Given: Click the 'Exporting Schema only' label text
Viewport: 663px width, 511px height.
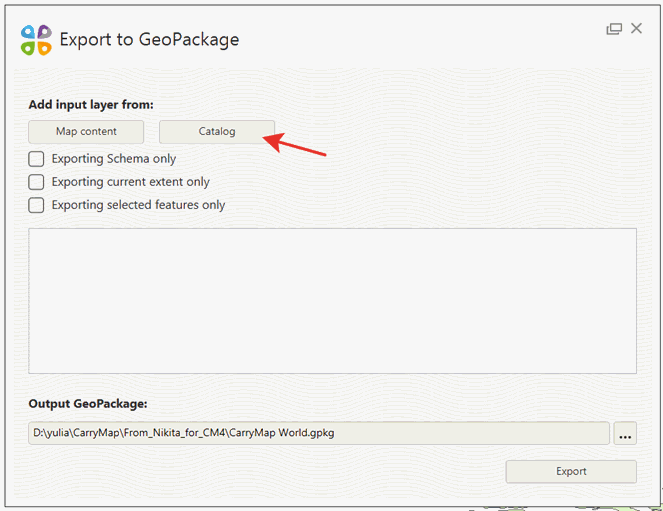Looking at the screenshot, I should coord(114,159).
